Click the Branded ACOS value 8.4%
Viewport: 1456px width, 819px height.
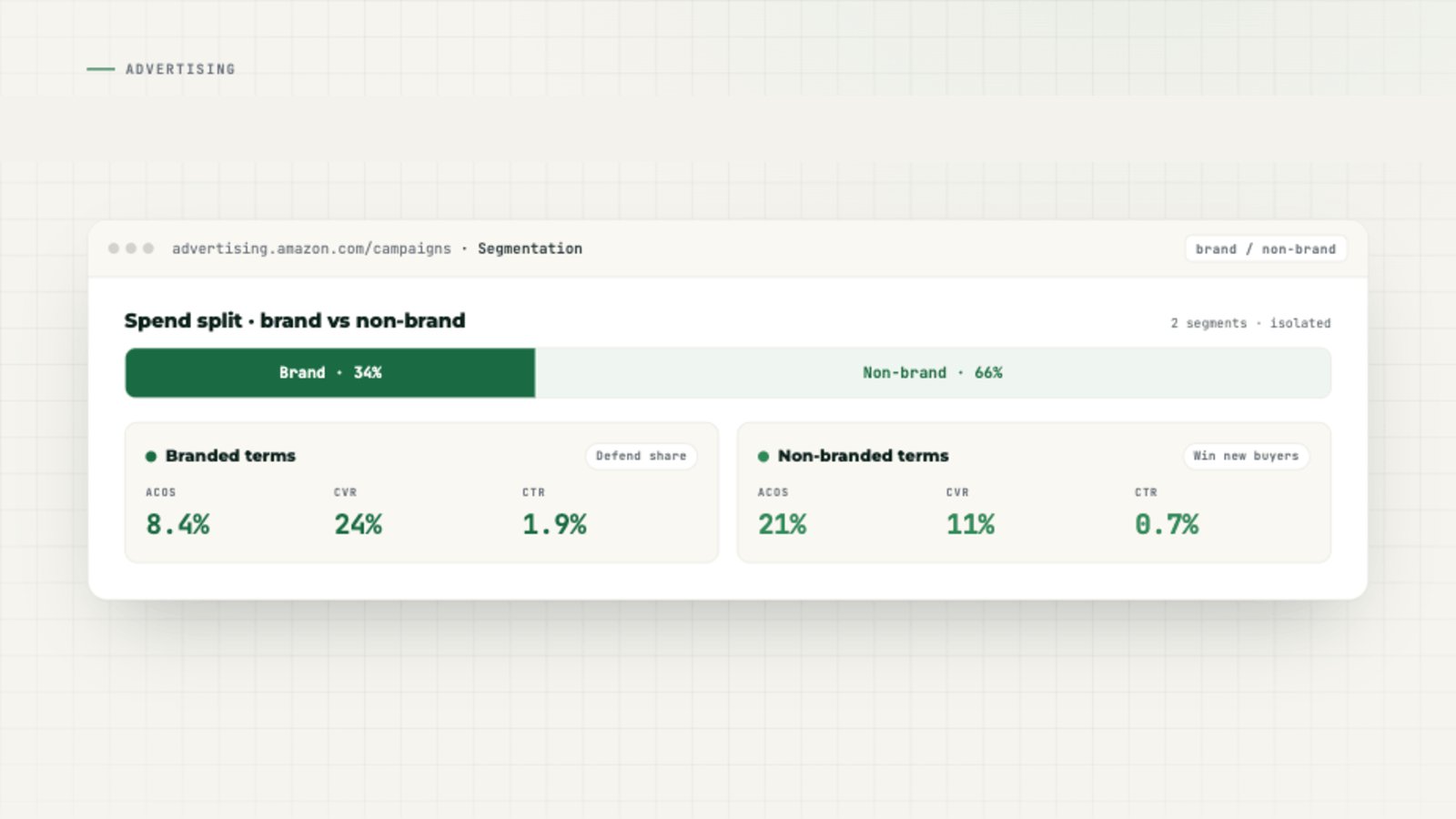177,524
